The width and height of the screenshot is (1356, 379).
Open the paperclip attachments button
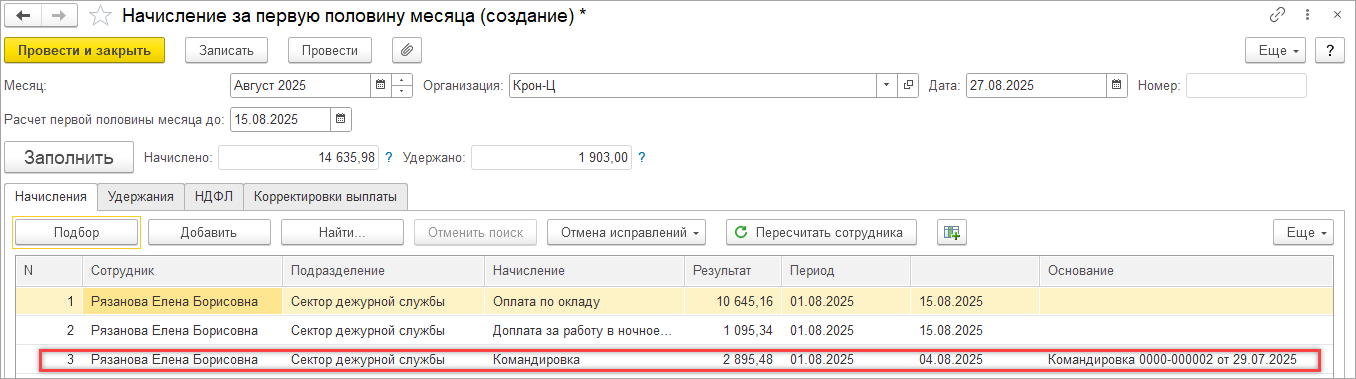click(x=407, y=50)
